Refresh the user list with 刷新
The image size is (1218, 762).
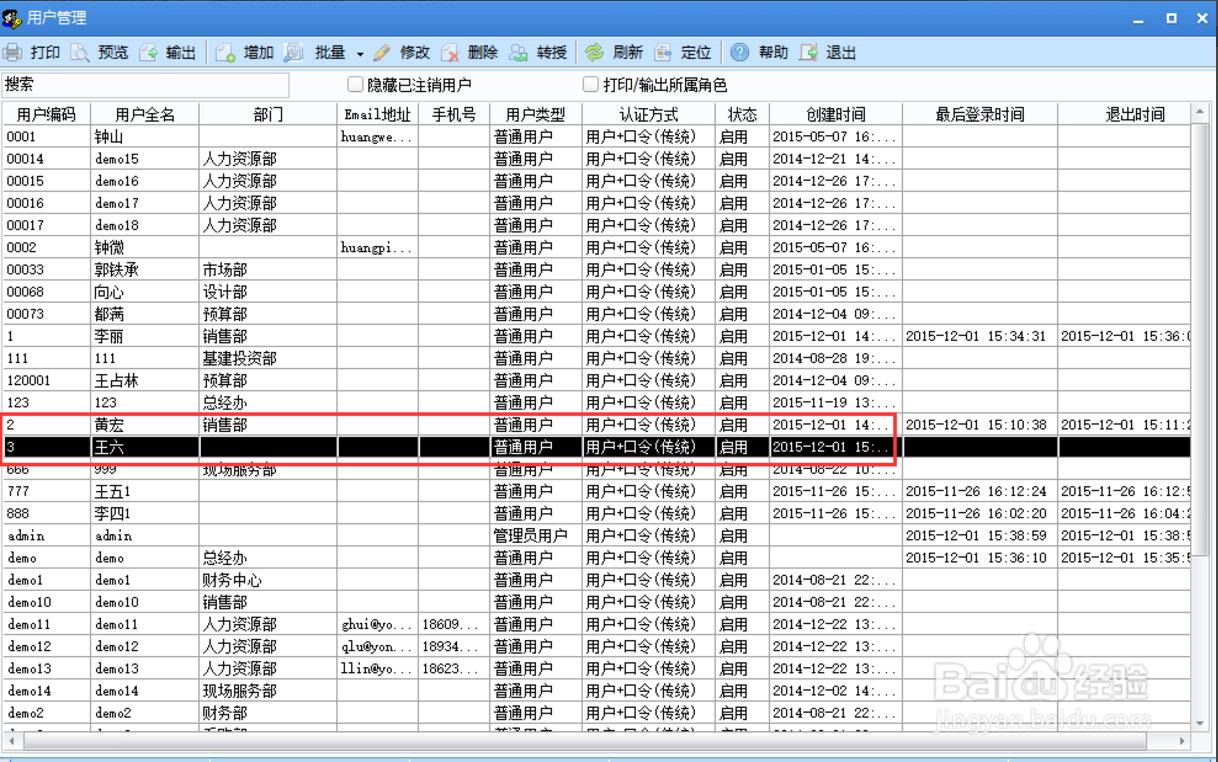coord(595,53)
